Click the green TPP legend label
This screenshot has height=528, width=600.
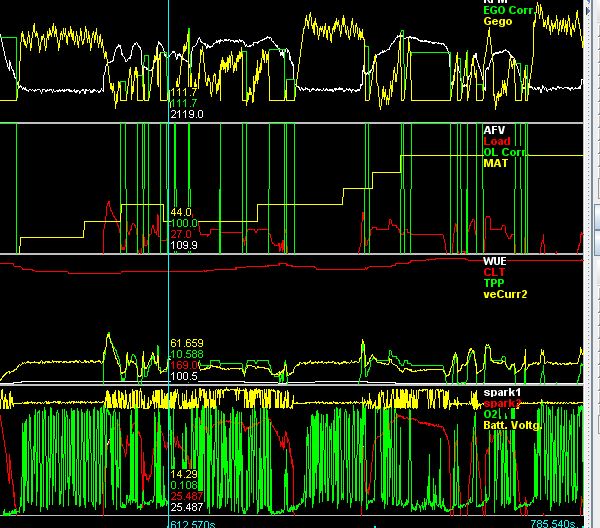point(495,282)
